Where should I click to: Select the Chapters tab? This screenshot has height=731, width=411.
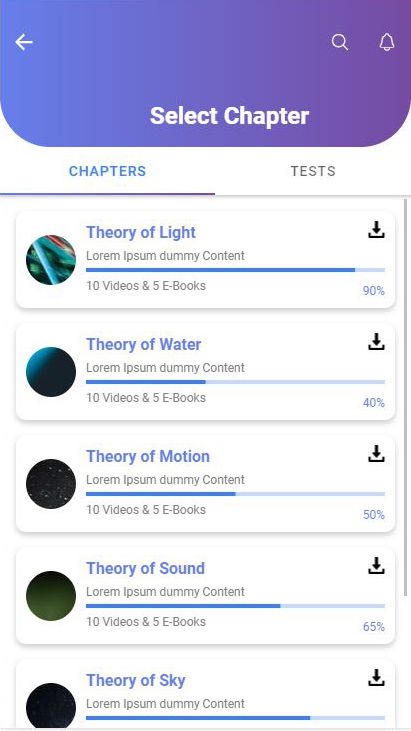[107, 171]
